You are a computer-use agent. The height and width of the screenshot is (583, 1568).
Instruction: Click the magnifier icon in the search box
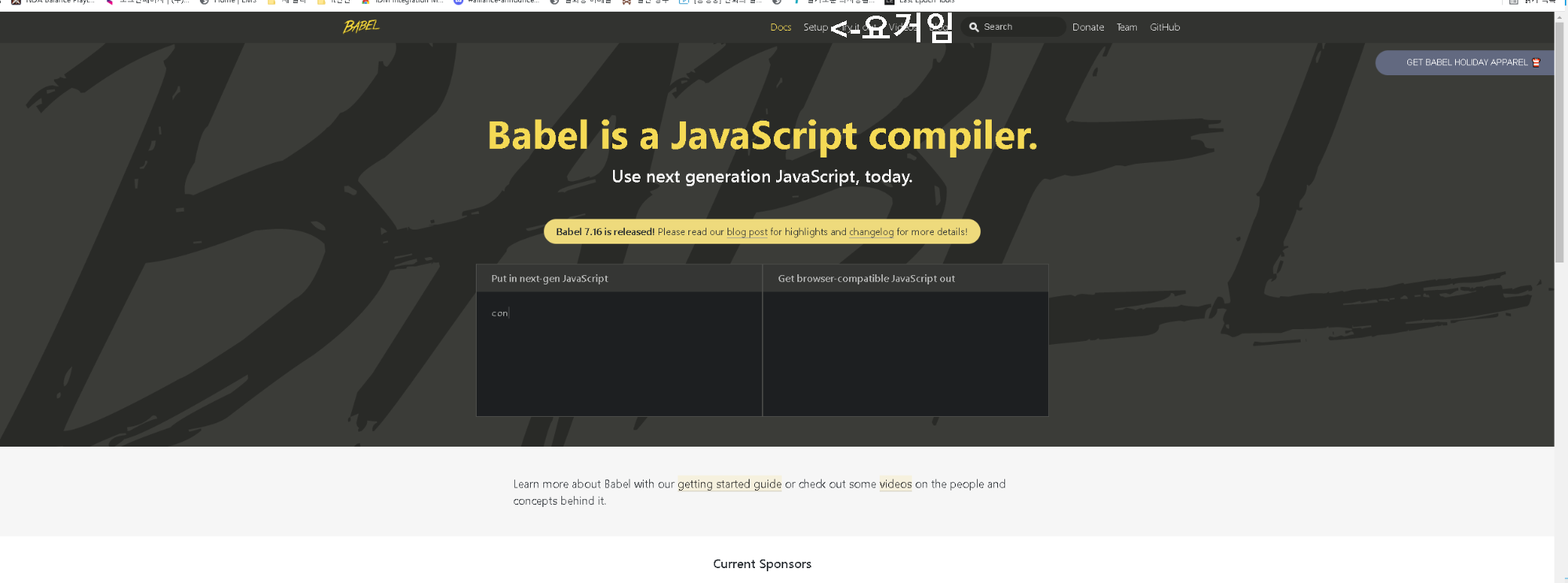point(974,27)
